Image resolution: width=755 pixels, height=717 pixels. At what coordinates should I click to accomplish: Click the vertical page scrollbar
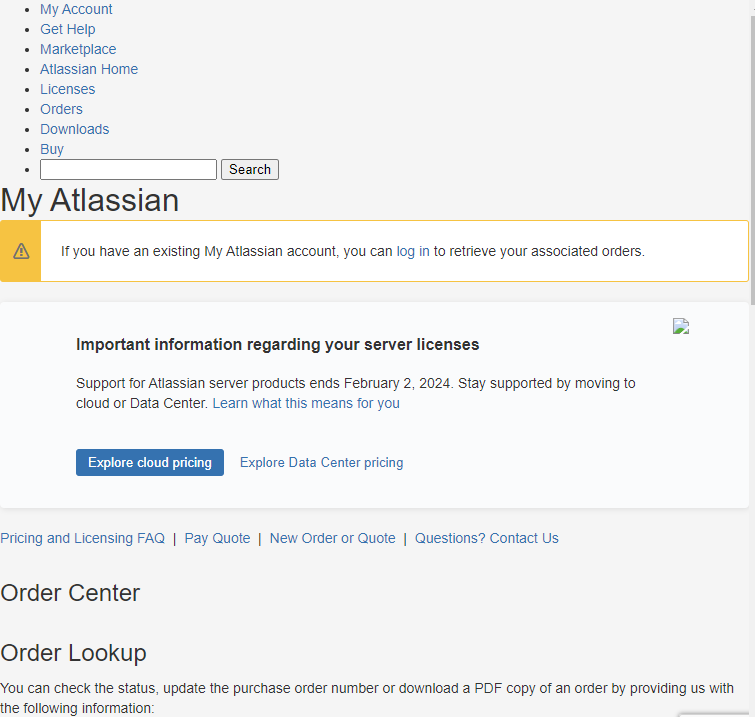click(752, 159)
